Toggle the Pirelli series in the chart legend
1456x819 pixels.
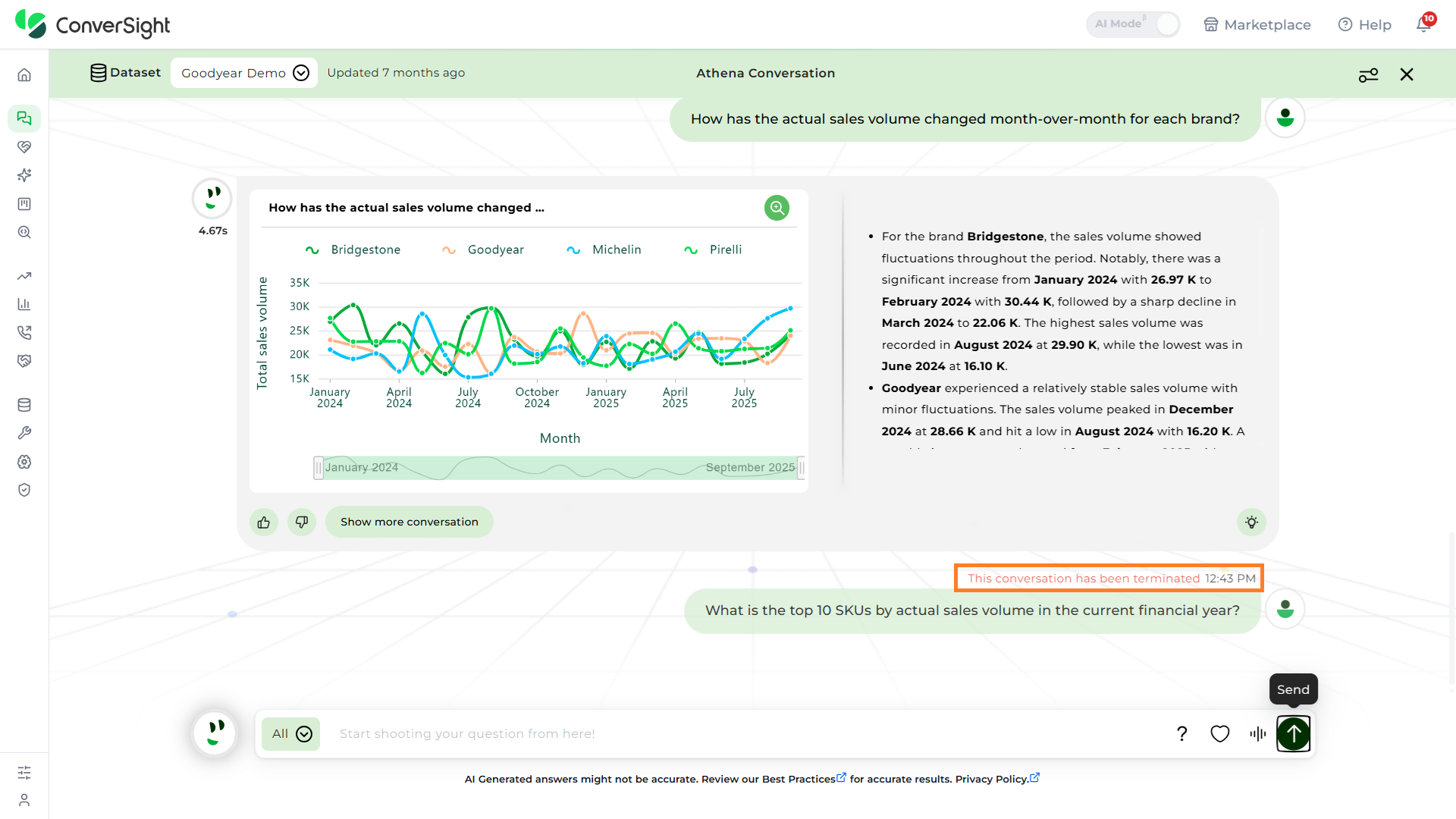713,249
